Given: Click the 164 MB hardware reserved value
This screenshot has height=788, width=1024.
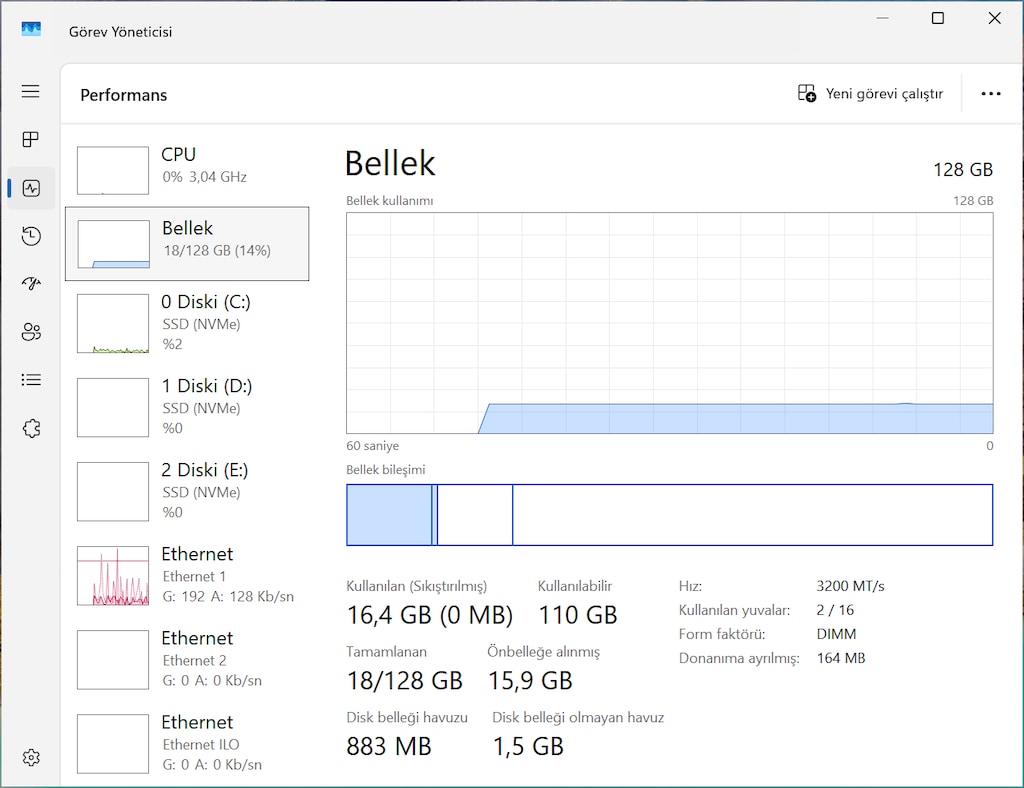Looking at the screenshot, I should click(840, 658).
